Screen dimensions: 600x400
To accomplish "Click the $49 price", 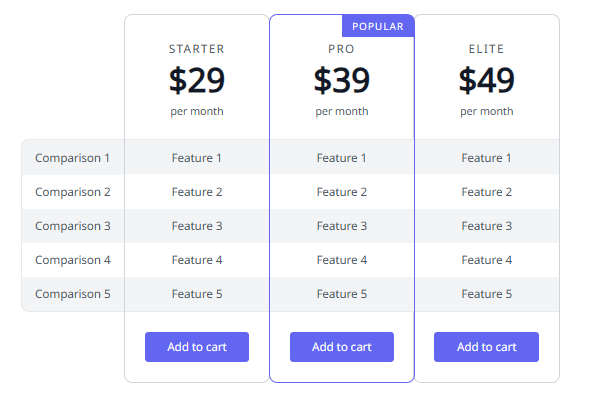I will coord(487,80).
